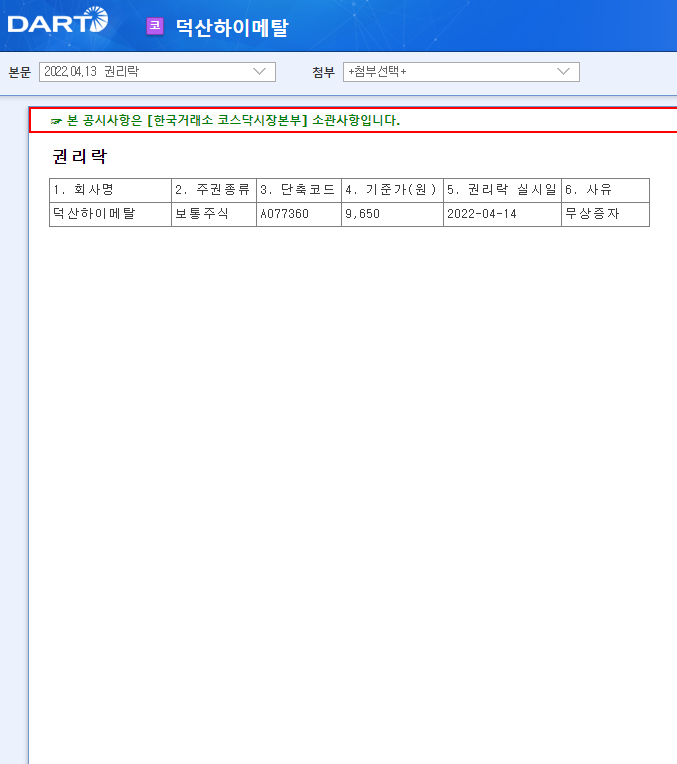Click the '6. 사유' column header

(x=605, y=190)
